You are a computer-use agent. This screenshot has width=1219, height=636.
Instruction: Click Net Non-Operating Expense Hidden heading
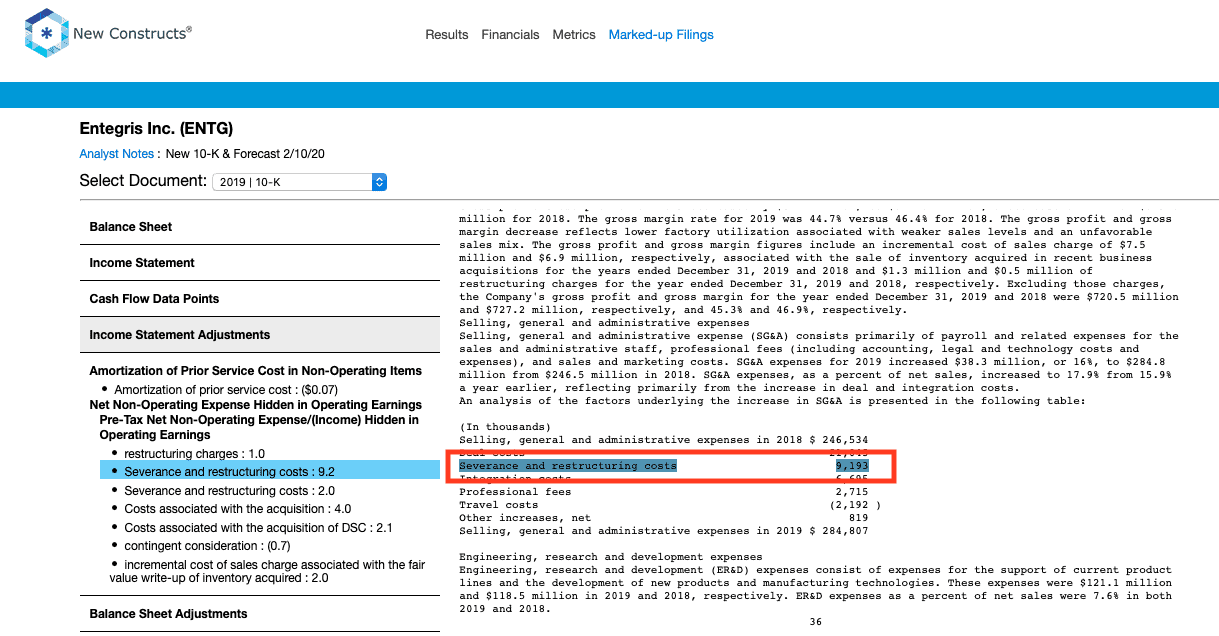pos(256,405)
